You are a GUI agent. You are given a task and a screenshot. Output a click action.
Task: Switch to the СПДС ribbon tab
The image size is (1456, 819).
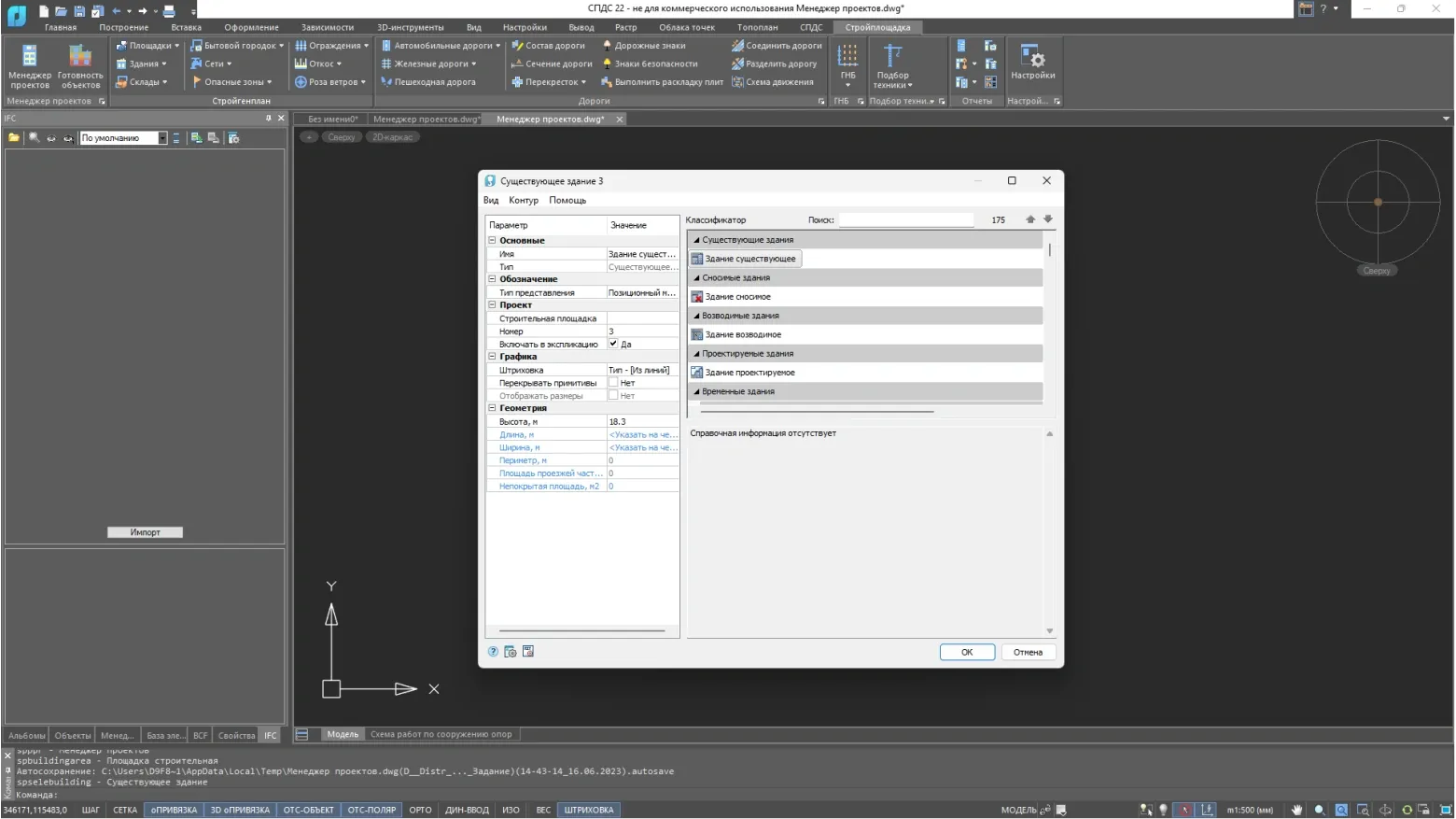click(811, 27)
